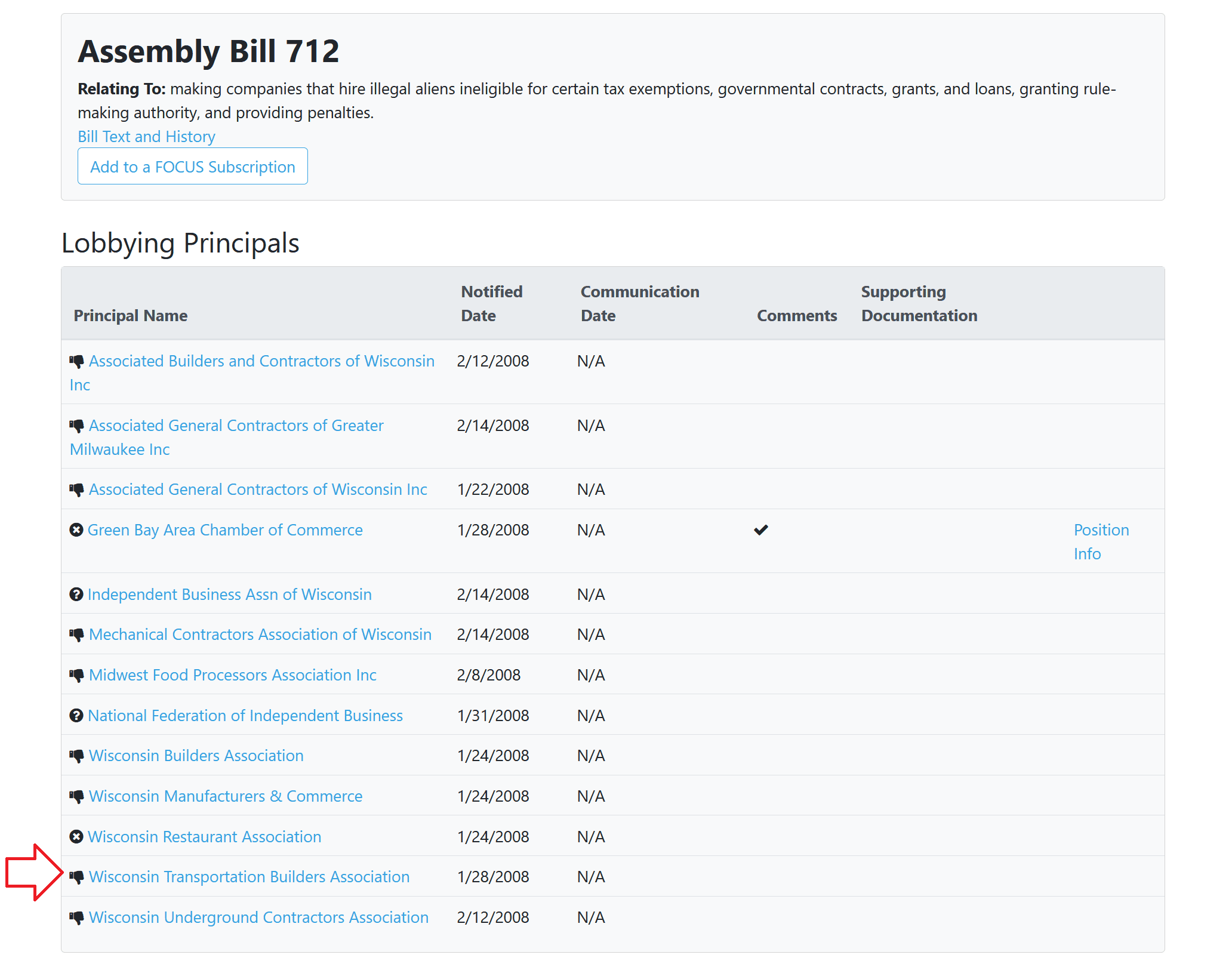Click thumbs-down icon beside Wisconsin Manufacturers & Commerce

[x=76, y=797]
